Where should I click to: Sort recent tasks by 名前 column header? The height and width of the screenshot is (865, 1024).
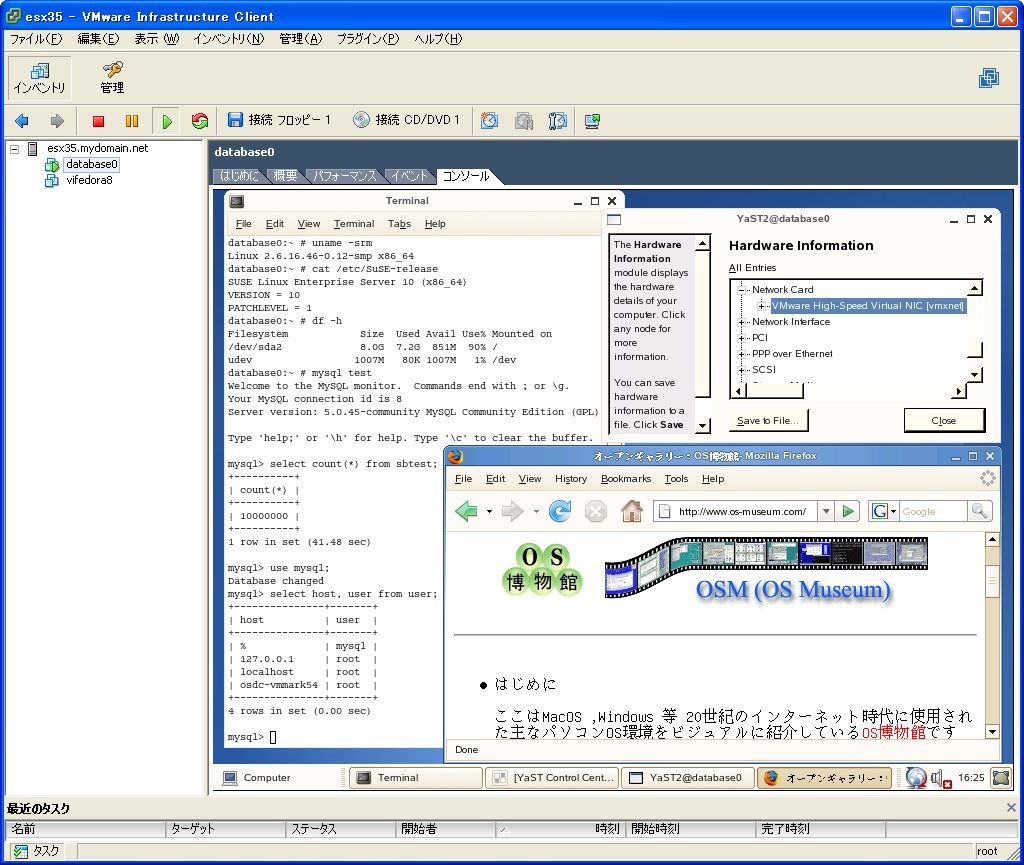tap(86, 829)
